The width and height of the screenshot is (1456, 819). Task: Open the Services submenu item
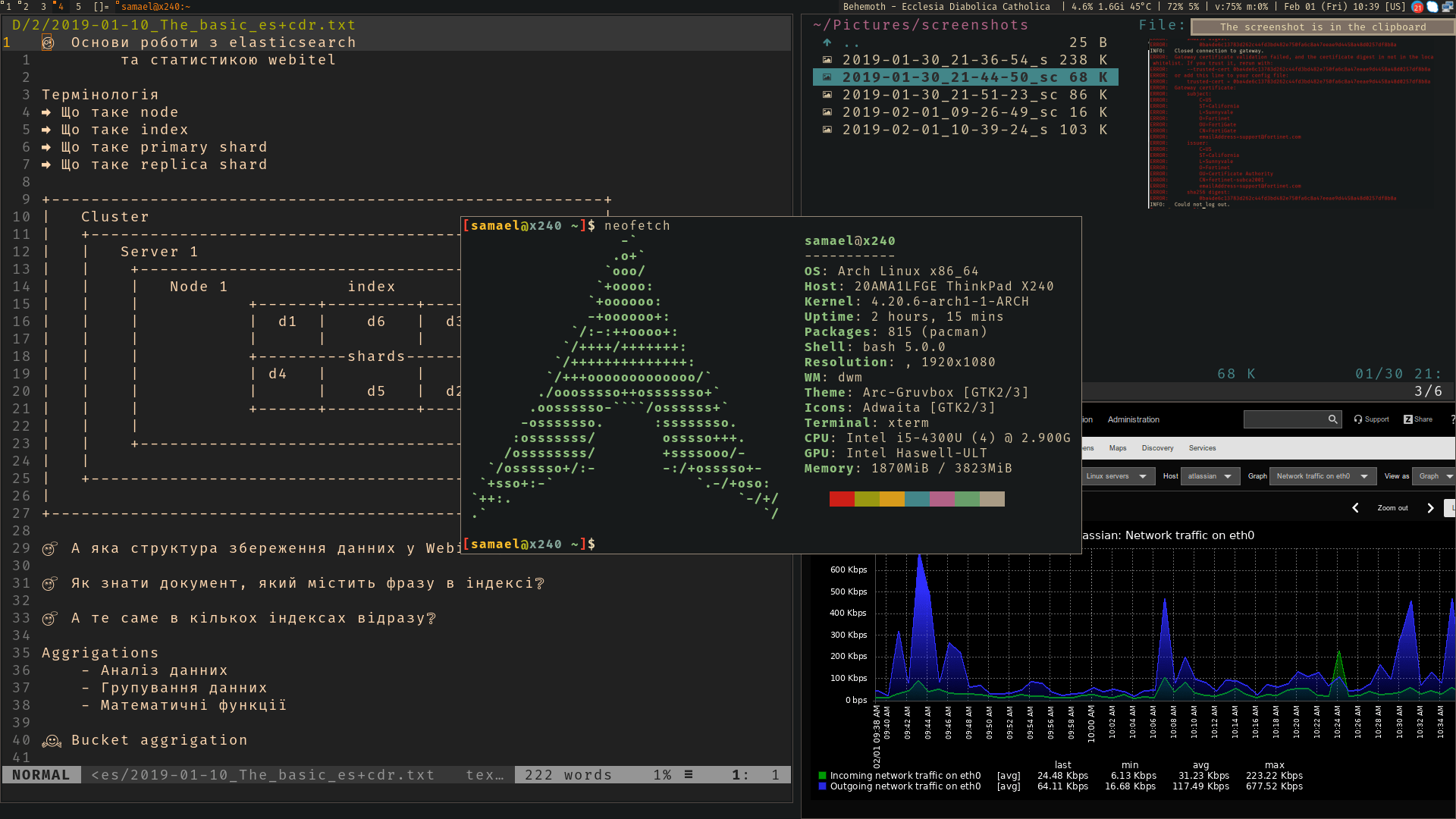pyautogui.click(x=1202, y=448)
